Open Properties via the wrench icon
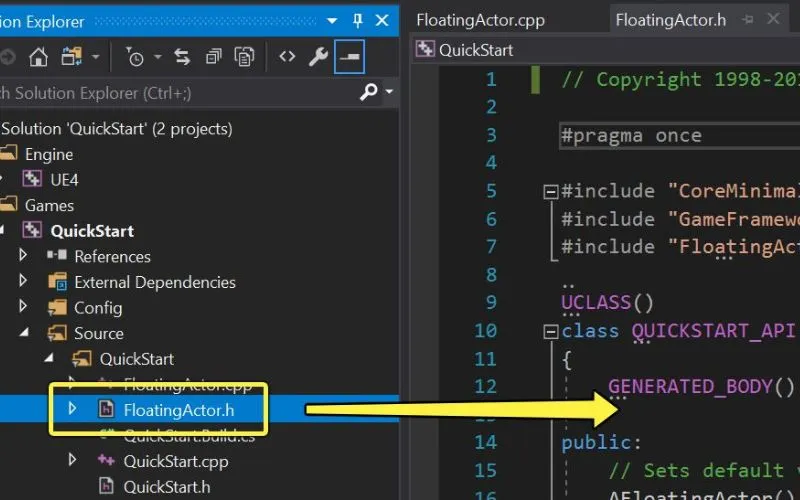 (318, 57)
